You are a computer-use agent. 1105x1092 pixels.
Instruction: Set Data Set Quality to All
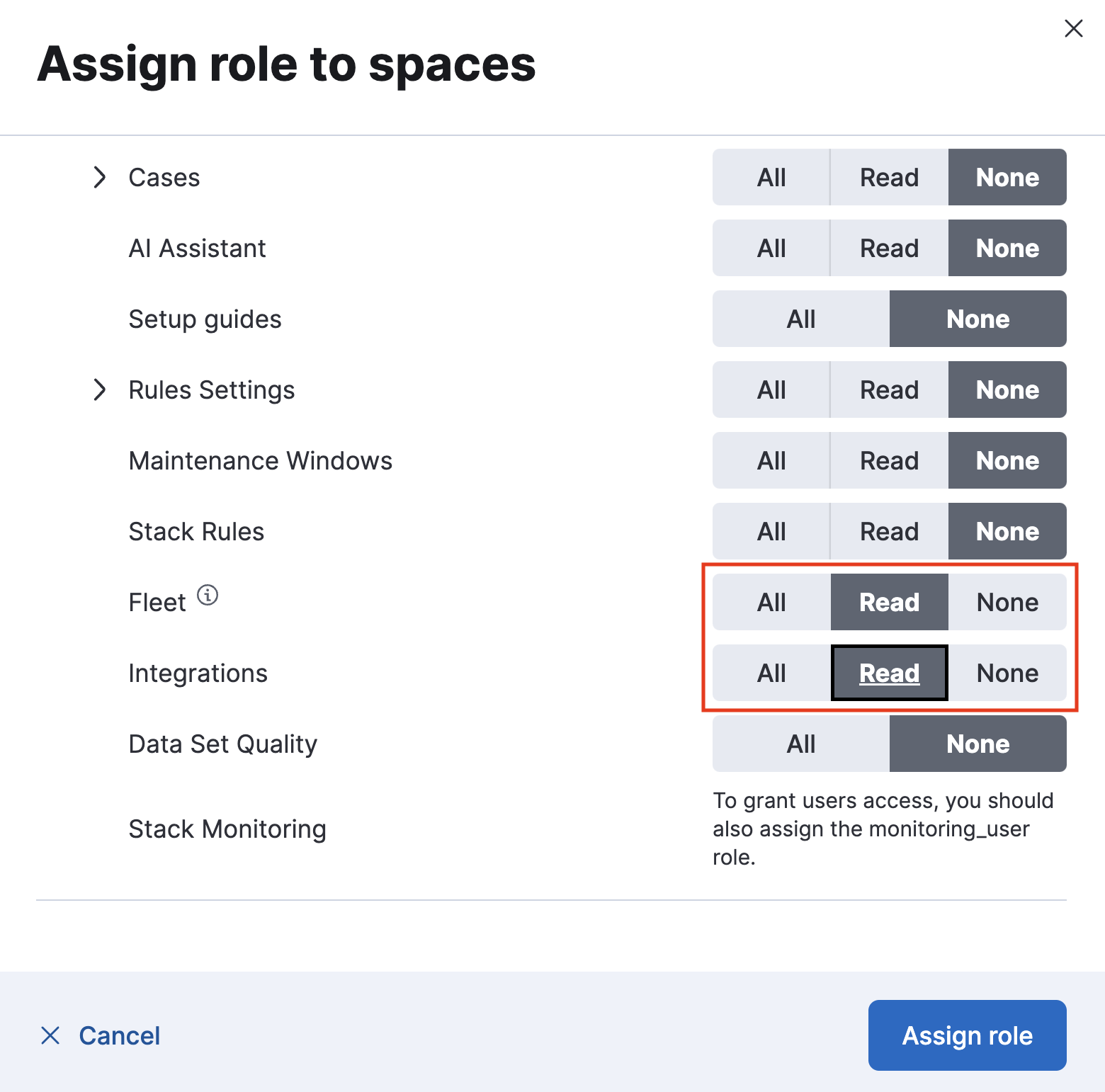(x=800, y=744)
